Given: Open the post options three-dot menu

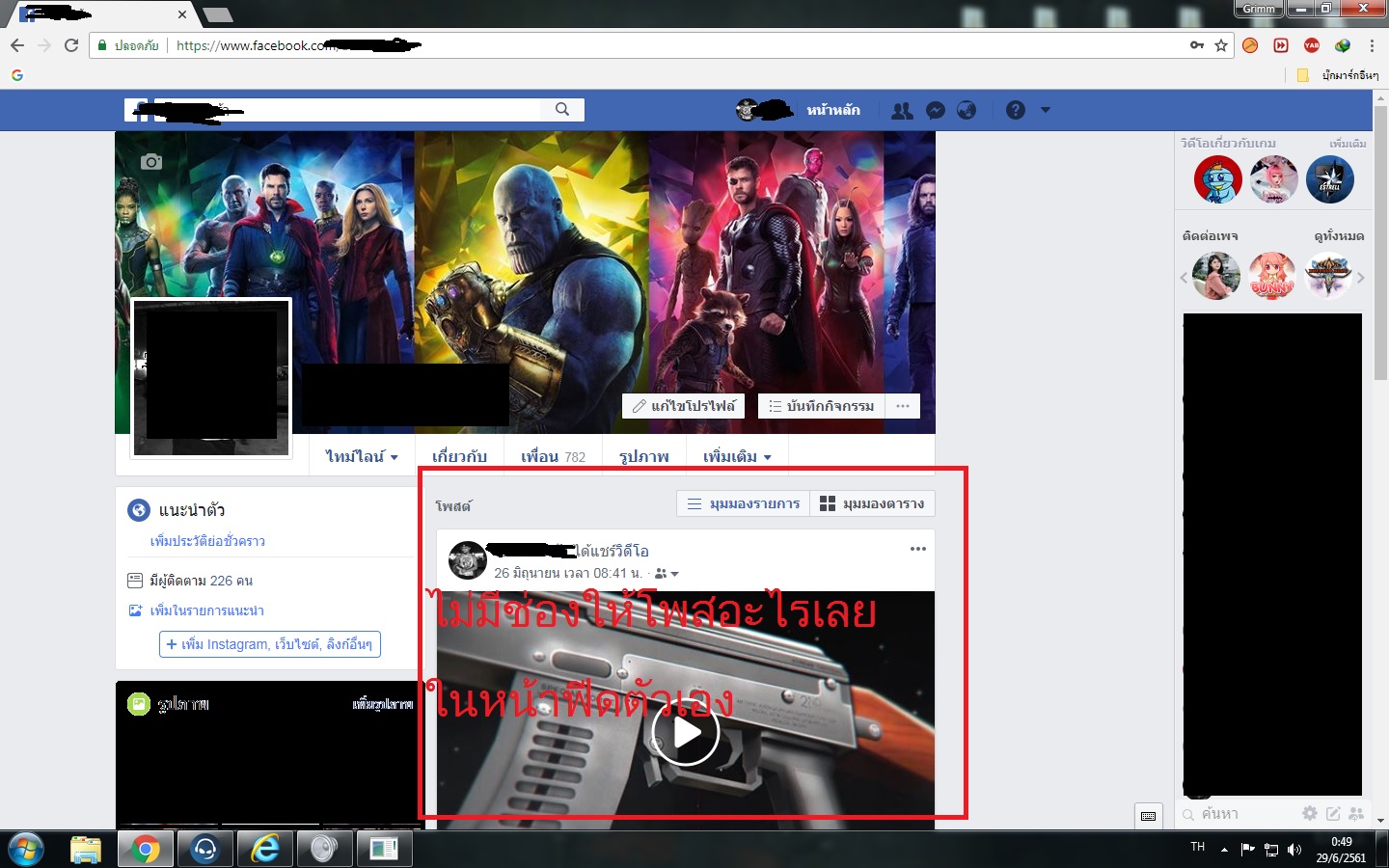Looking at the screenshot, I should (918, 549).
